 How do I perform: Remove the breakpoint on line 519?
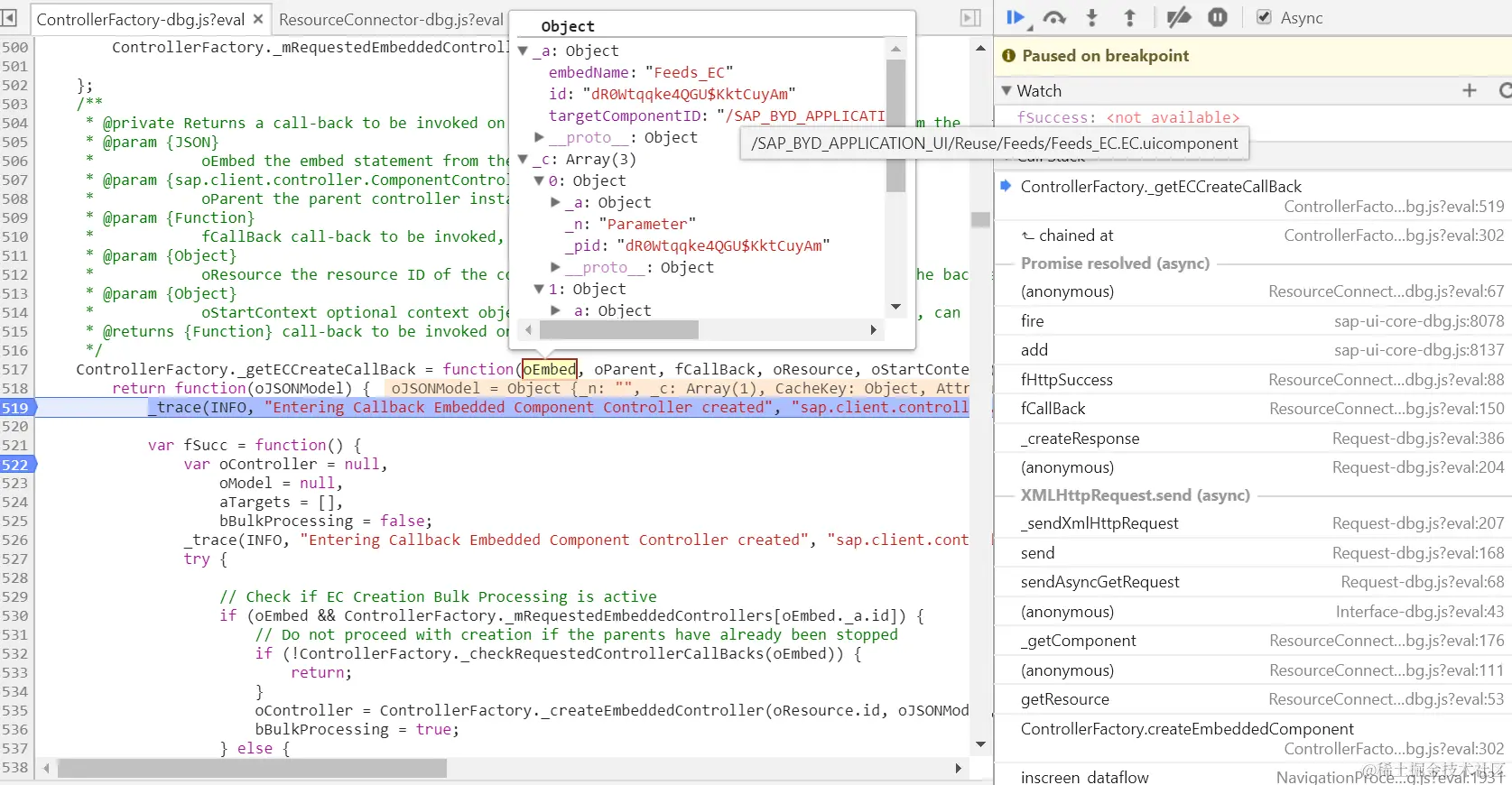16,408
